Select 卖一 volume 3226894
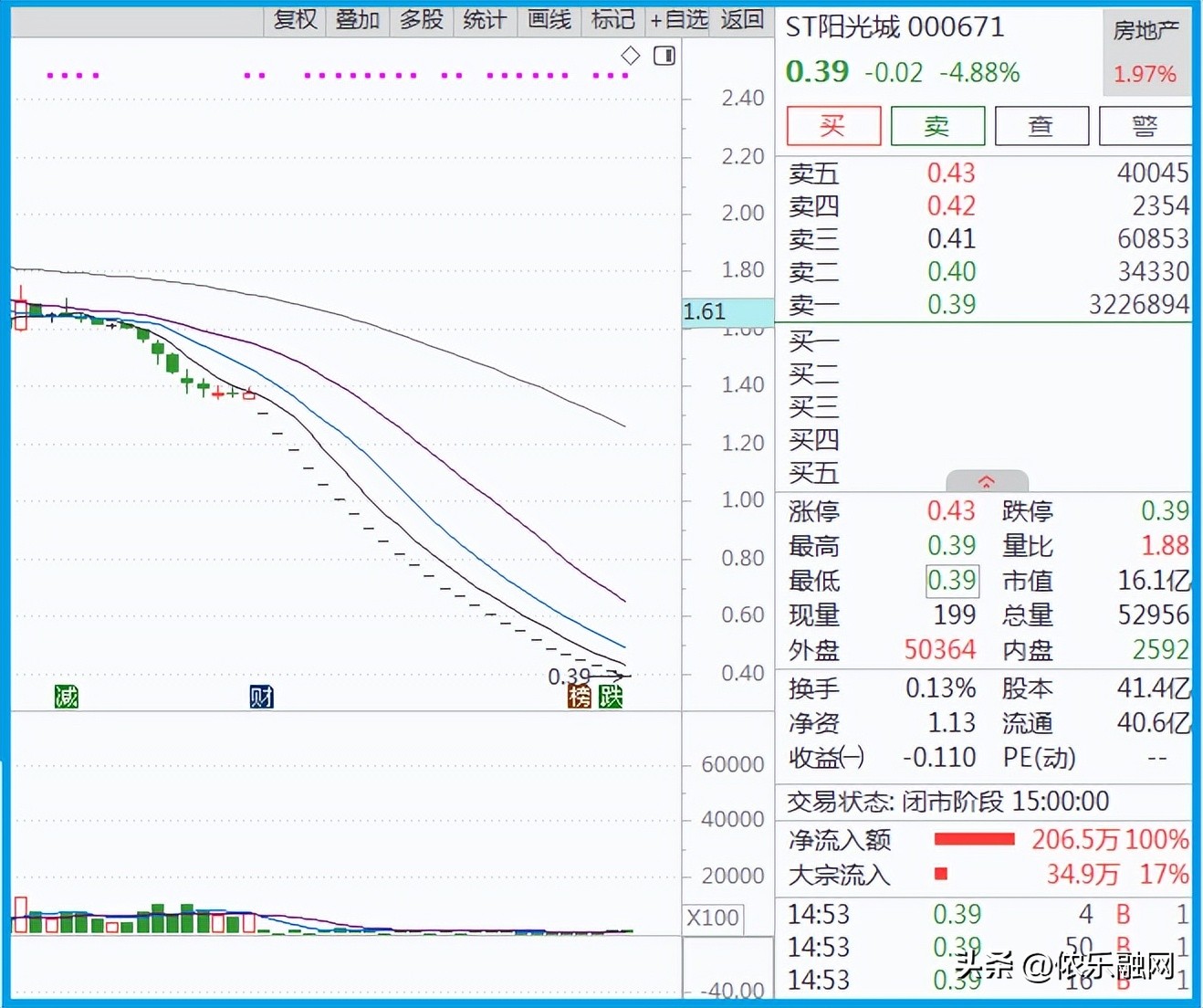 tap(1139, 304)
